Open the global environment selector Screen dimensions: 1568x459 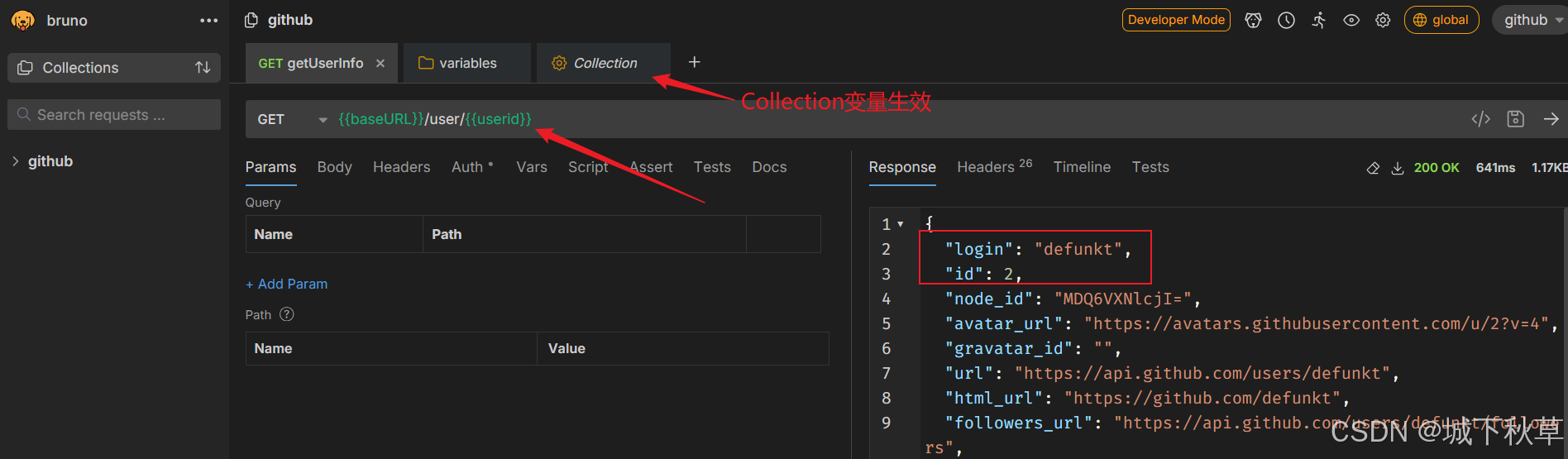[x=1441, y=20]
